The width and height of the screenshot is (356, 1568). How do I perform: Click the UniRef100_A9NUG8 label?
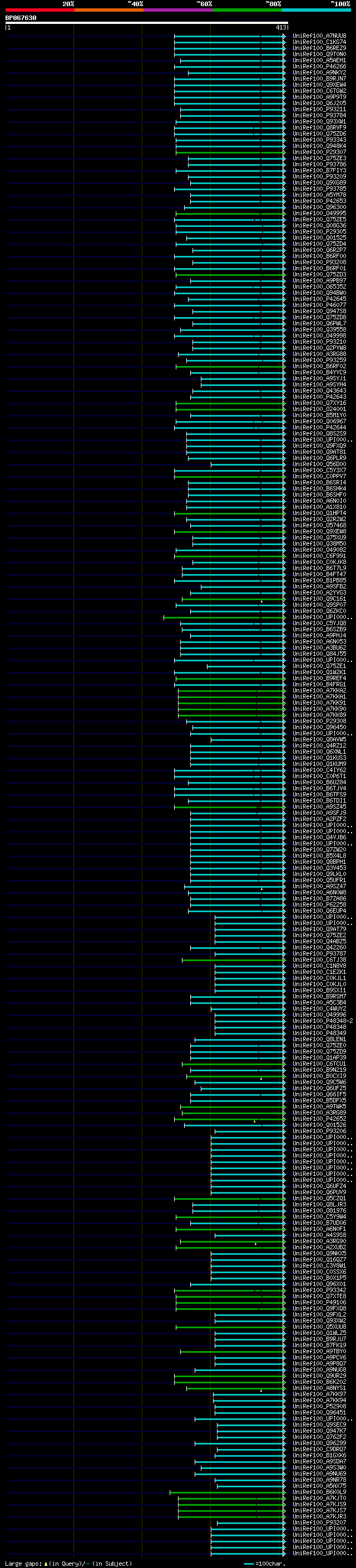pyautogui.click(x=319, y=1370)
